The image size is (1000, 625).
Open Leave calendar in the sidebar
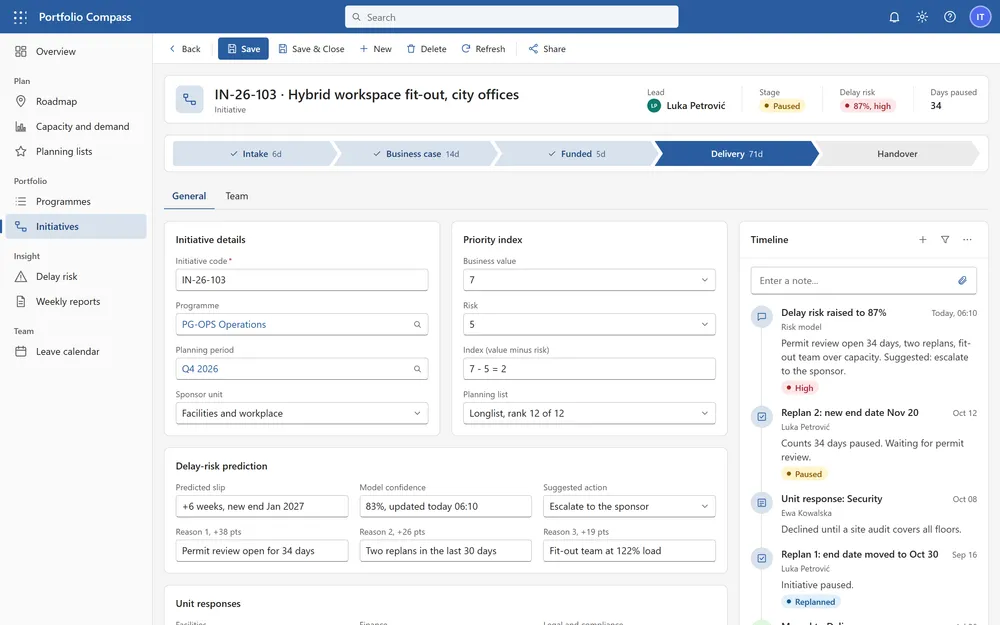pos(76,351)
